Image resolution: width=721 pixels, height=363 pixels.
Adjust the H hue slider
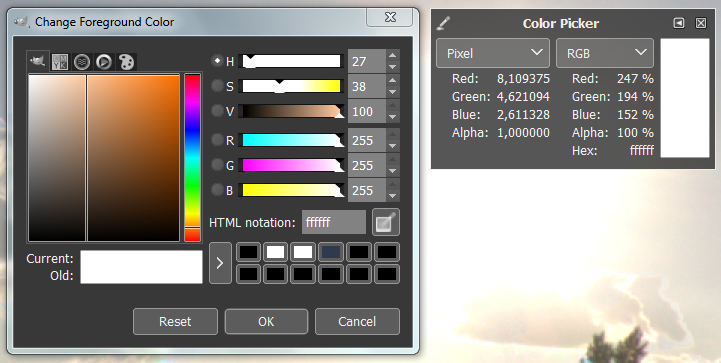(292, 61)
